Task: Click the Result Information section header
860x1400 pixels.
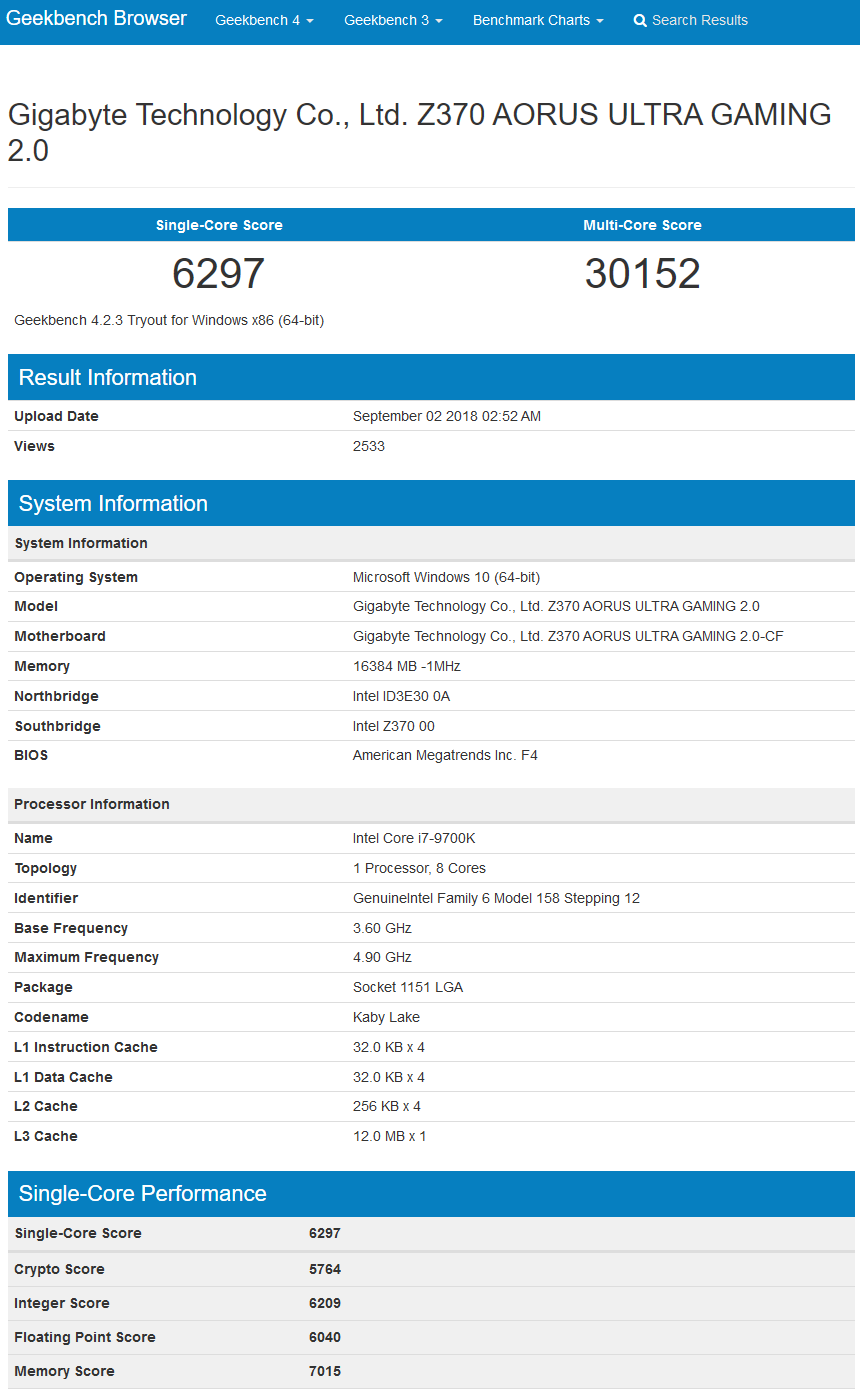Action: tap(431, 377)
